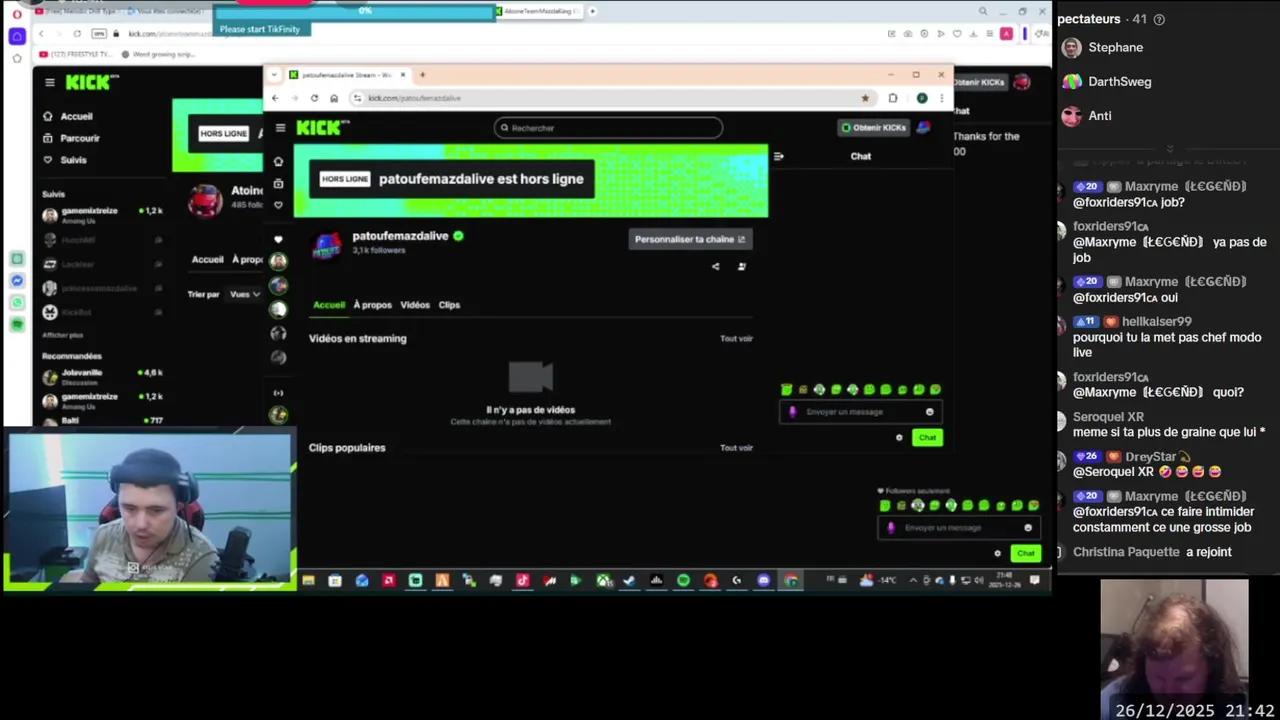The image size is (1280, 720).
Task: Open a new tab in front browser
Action: coord(422,75)
